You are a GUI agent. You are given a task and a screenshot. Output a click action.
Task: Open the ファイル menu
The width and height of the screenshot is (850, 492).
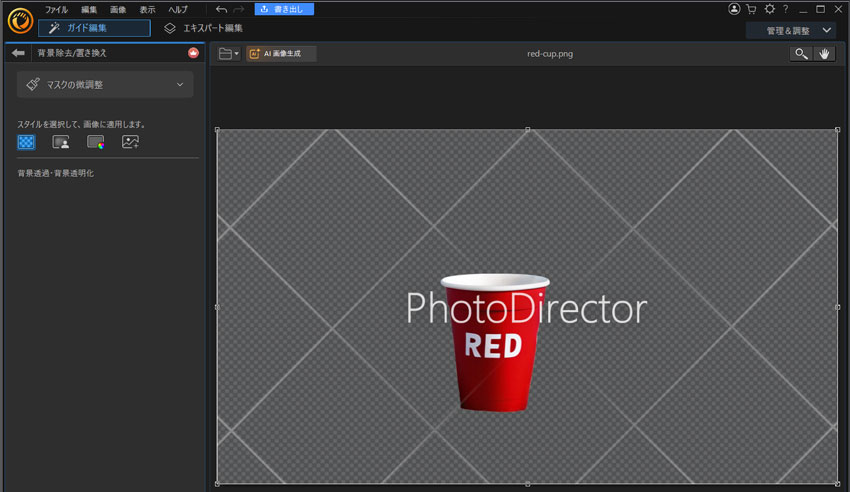[x=56, y=9]
